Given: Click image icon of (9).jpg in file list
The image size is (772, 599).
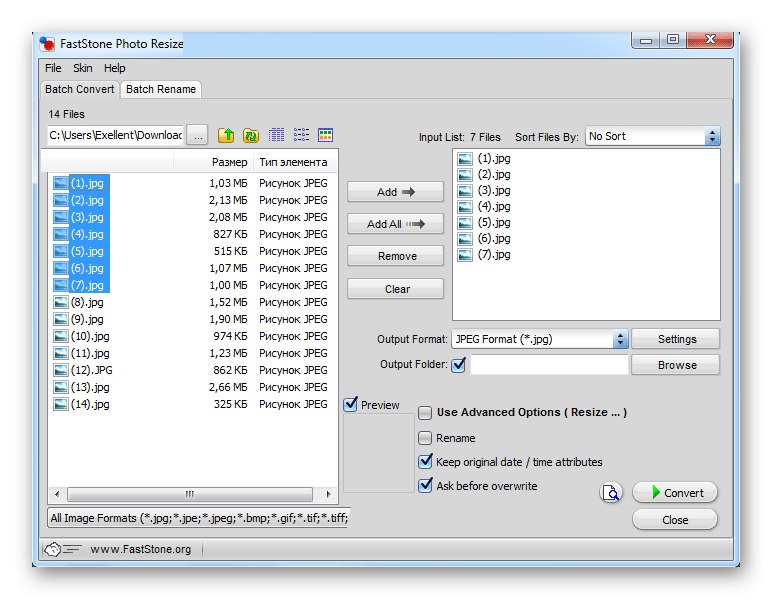Looking at the screenshot, I should 61,319.
